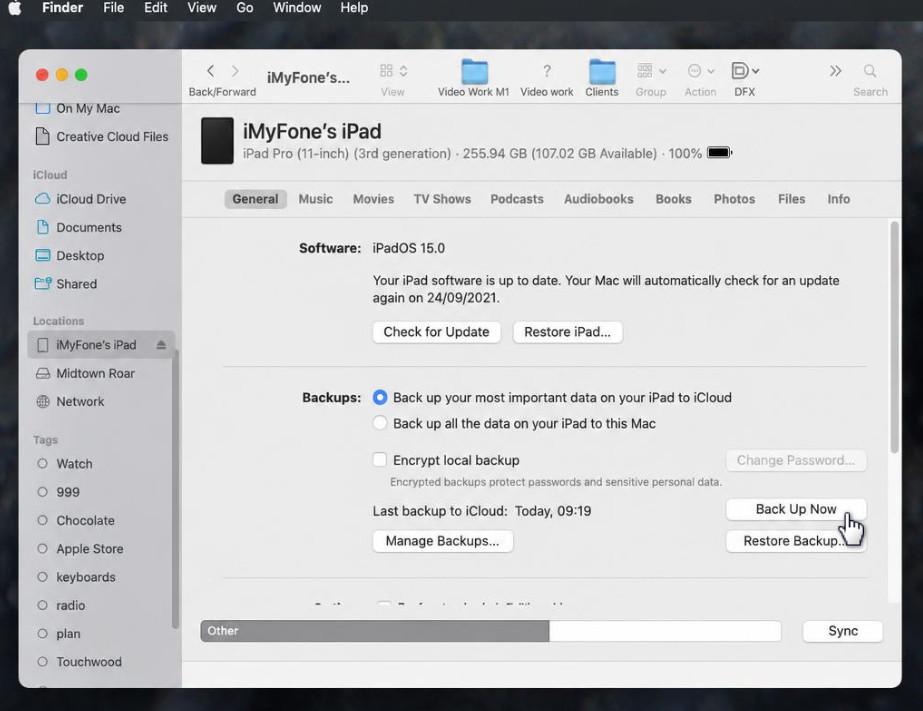923x711 pixels.
Task: Expand the toolbar overflow chevrons
Action: click(x=835, y=71)
